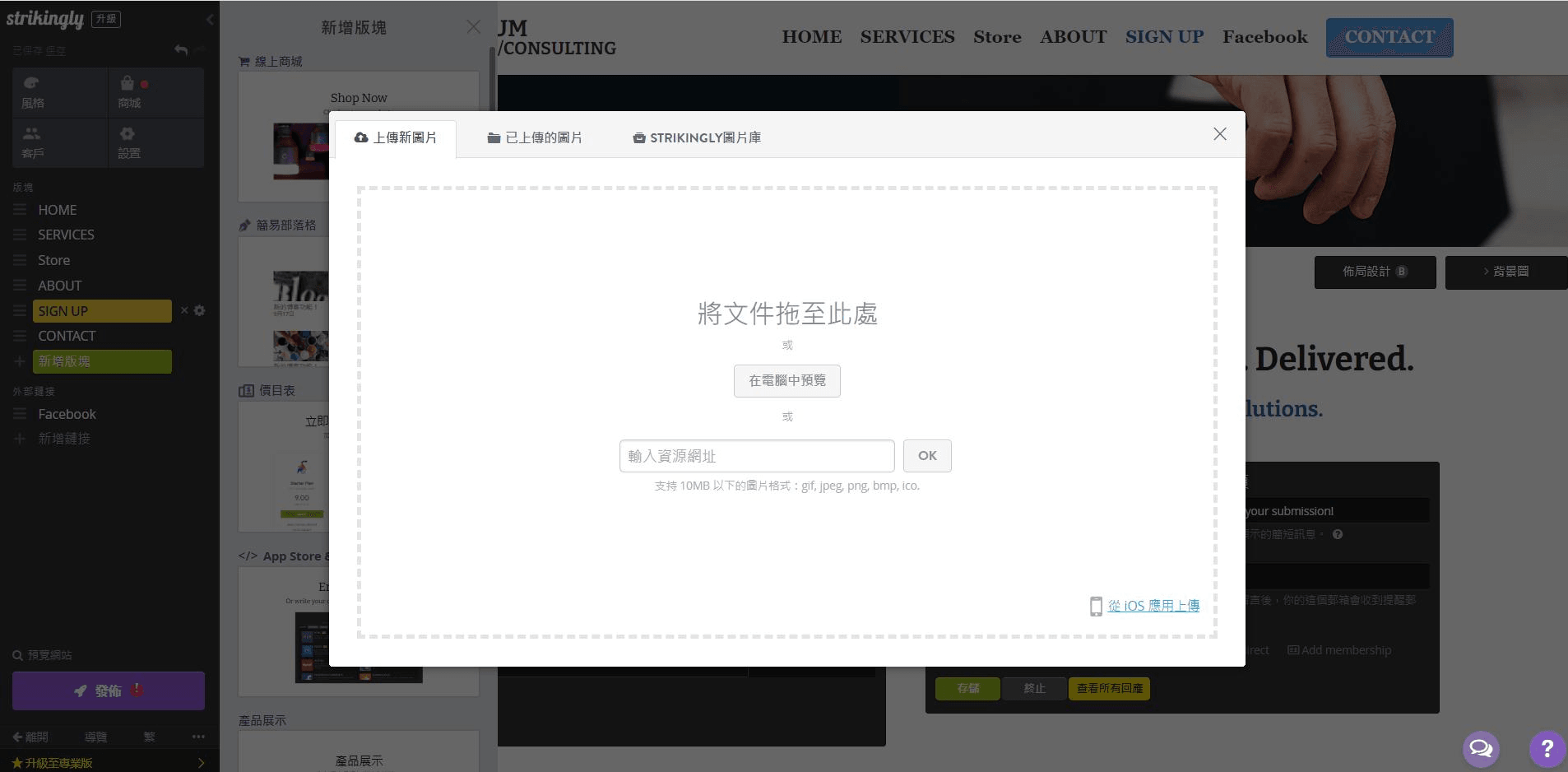Screen dimensions: 1568x772
Task: Collapse the sidebar with the chevron
Action: pyautogui.click(x=210, y=19)
